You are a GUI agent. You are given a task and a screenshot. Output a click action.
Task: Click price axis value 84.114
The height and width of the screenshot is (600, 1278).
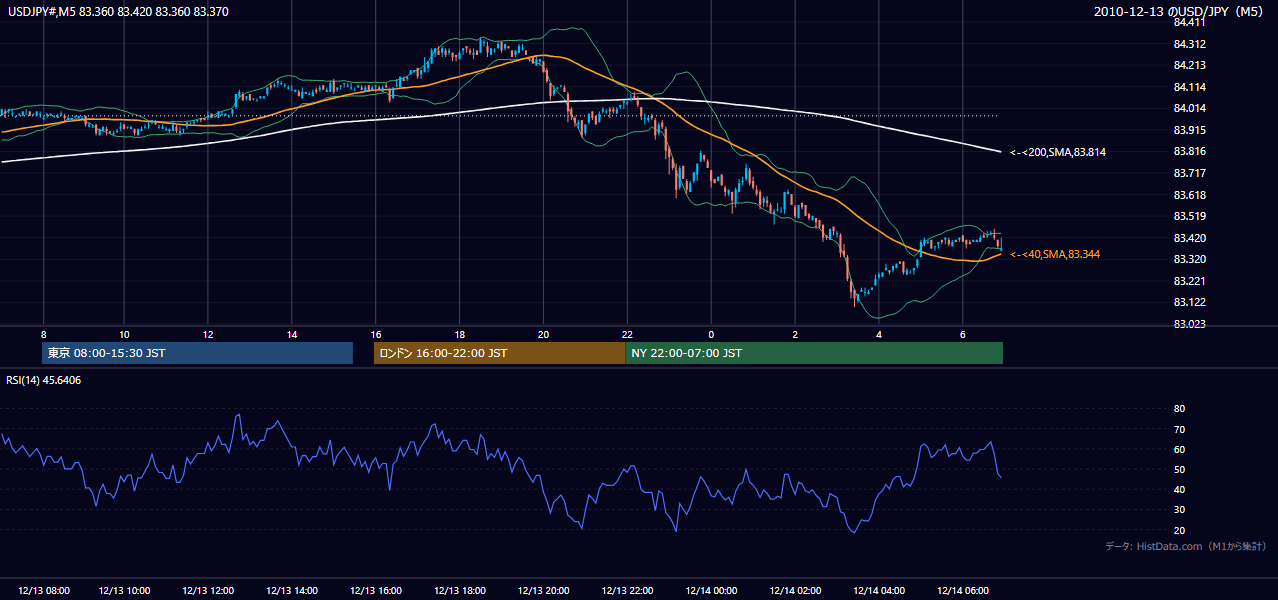(x=1190, y=87)
